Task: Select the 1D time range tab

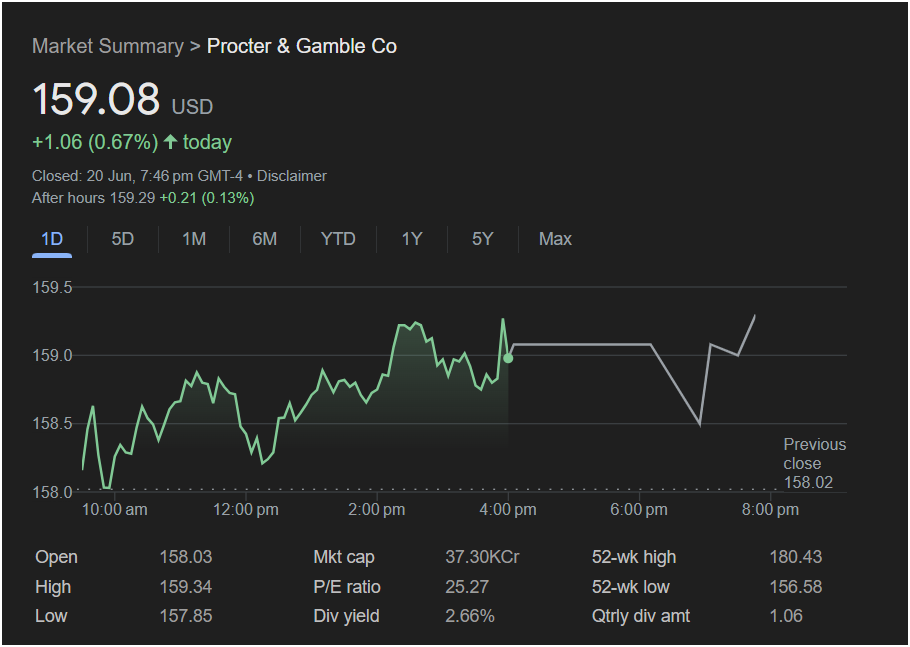Action: [52, 239]
